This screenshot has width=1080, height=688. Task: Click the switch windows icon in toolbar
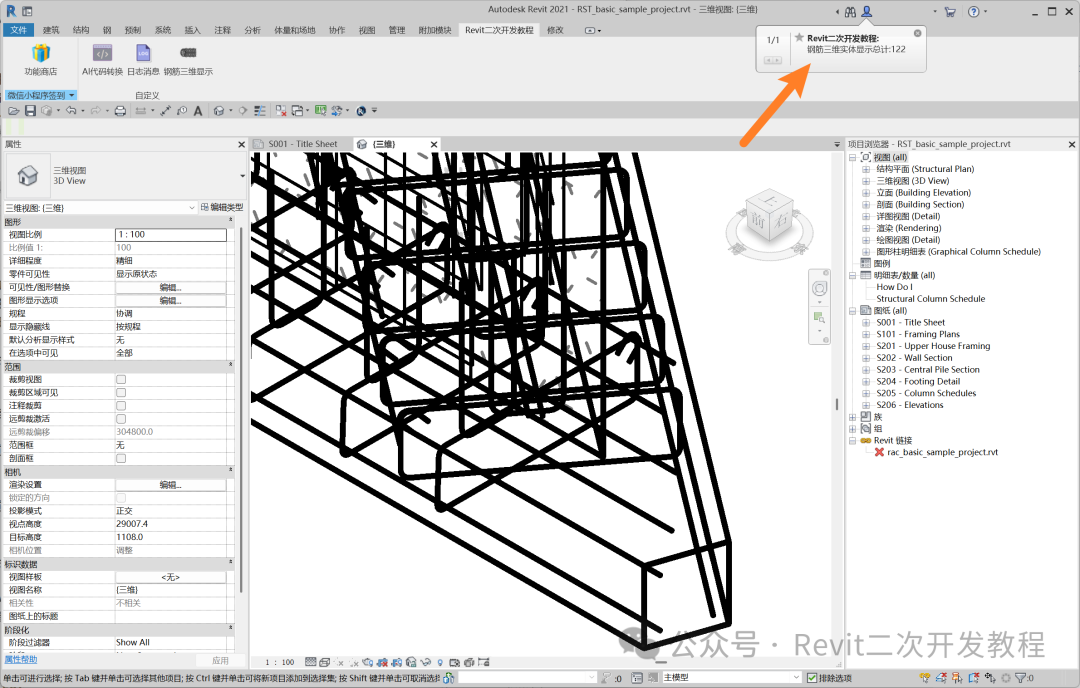pos(297,111)
